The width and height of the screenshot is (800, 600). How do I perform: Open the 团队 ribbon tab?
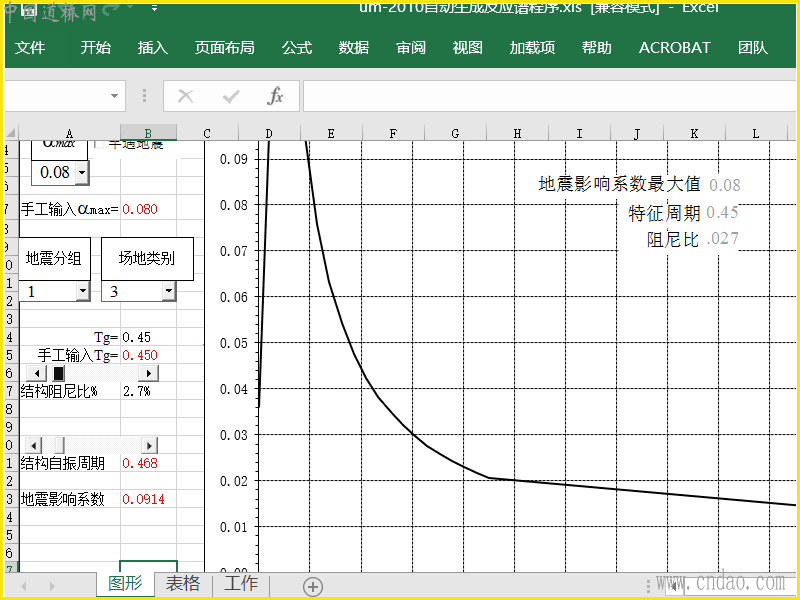click(753, 47)
